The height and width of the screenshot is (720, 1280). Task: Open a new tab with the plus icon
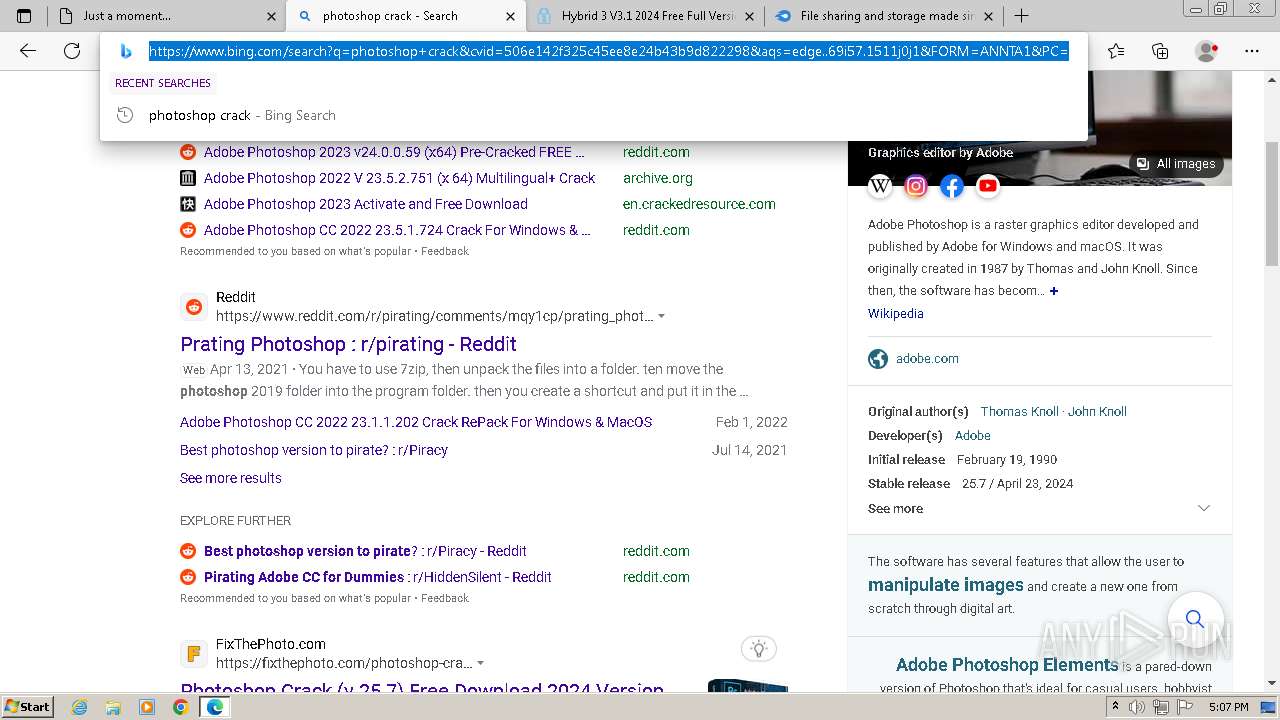(x=1021, y=16)
